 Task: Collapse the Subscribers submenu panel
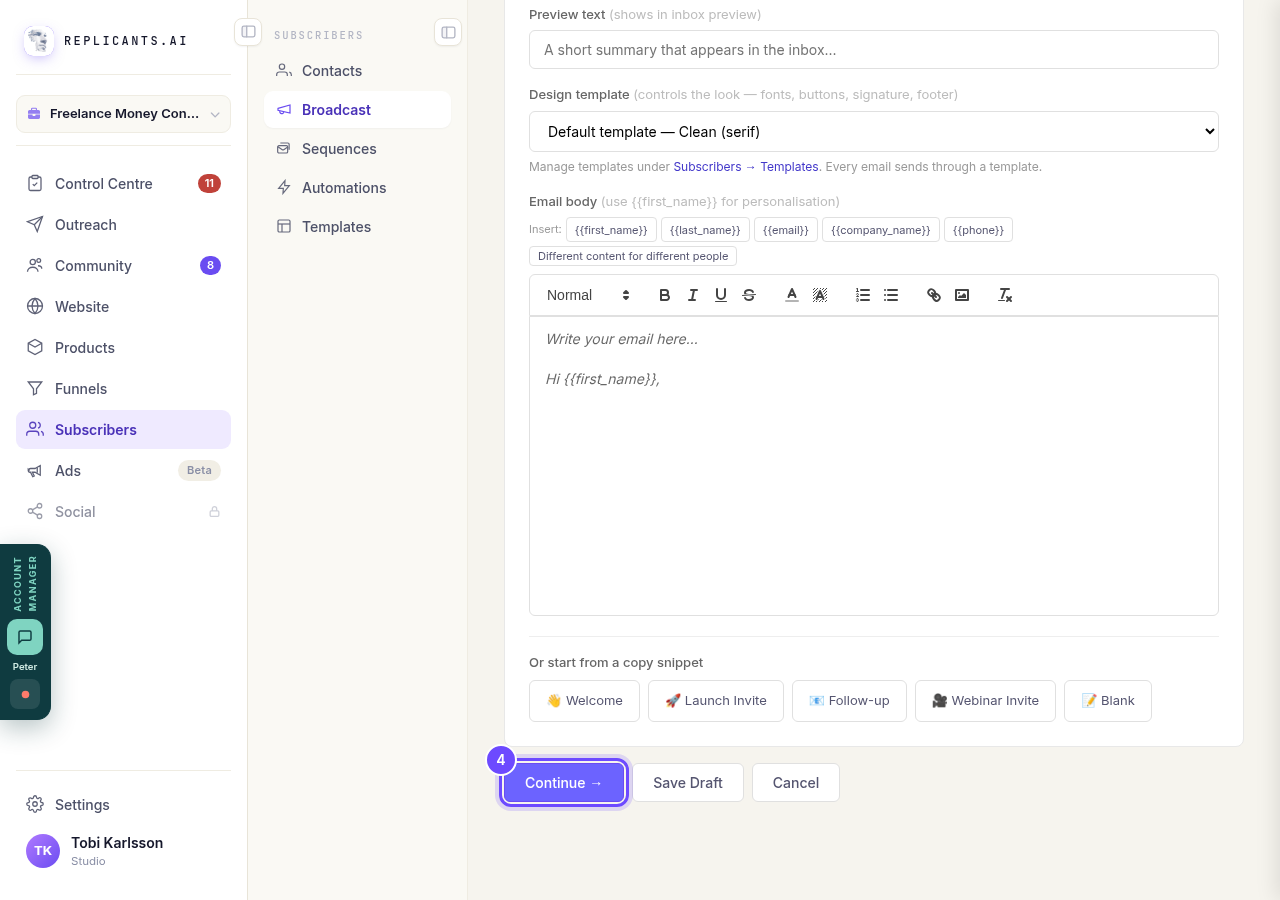click(448, 32)
